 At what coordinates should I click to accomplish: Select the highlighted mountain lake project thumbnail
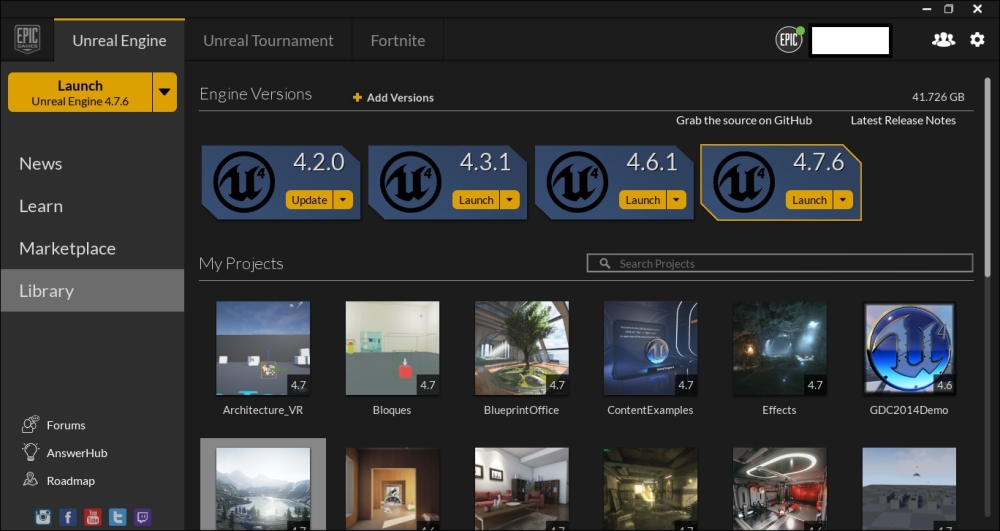263,488
